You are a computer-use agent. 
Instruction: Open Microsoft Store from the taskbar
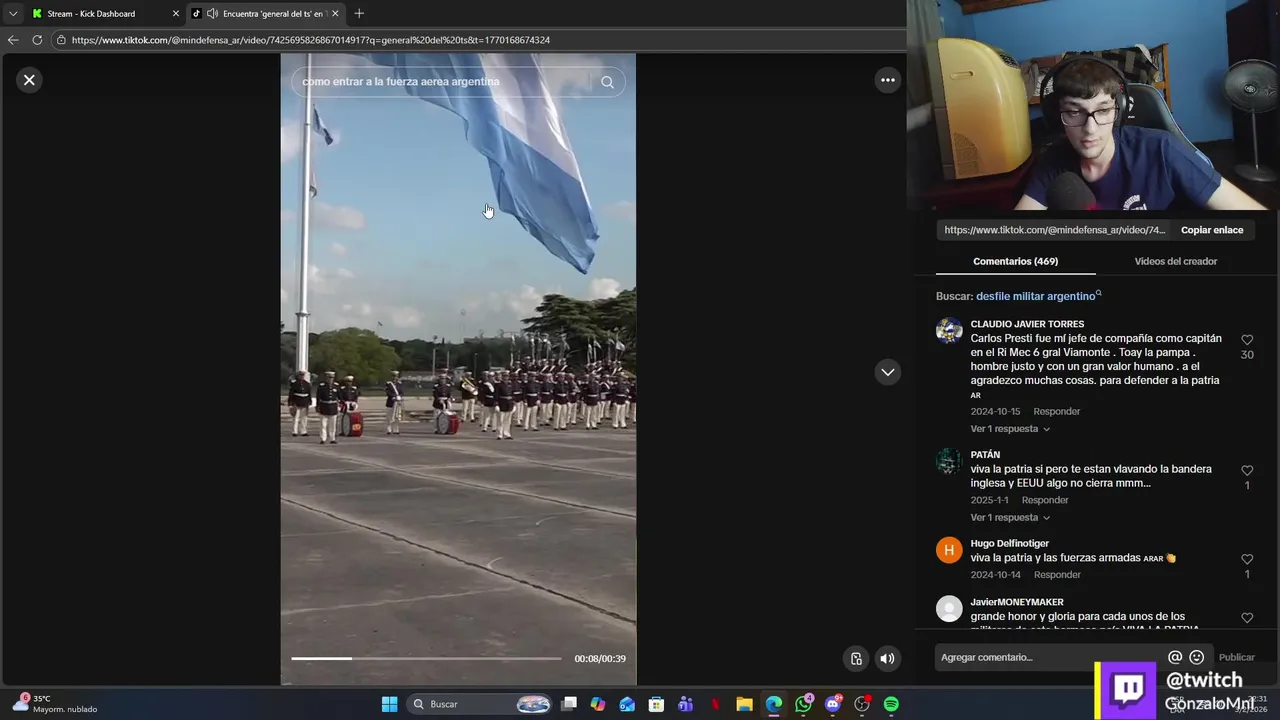click(656, 704)
